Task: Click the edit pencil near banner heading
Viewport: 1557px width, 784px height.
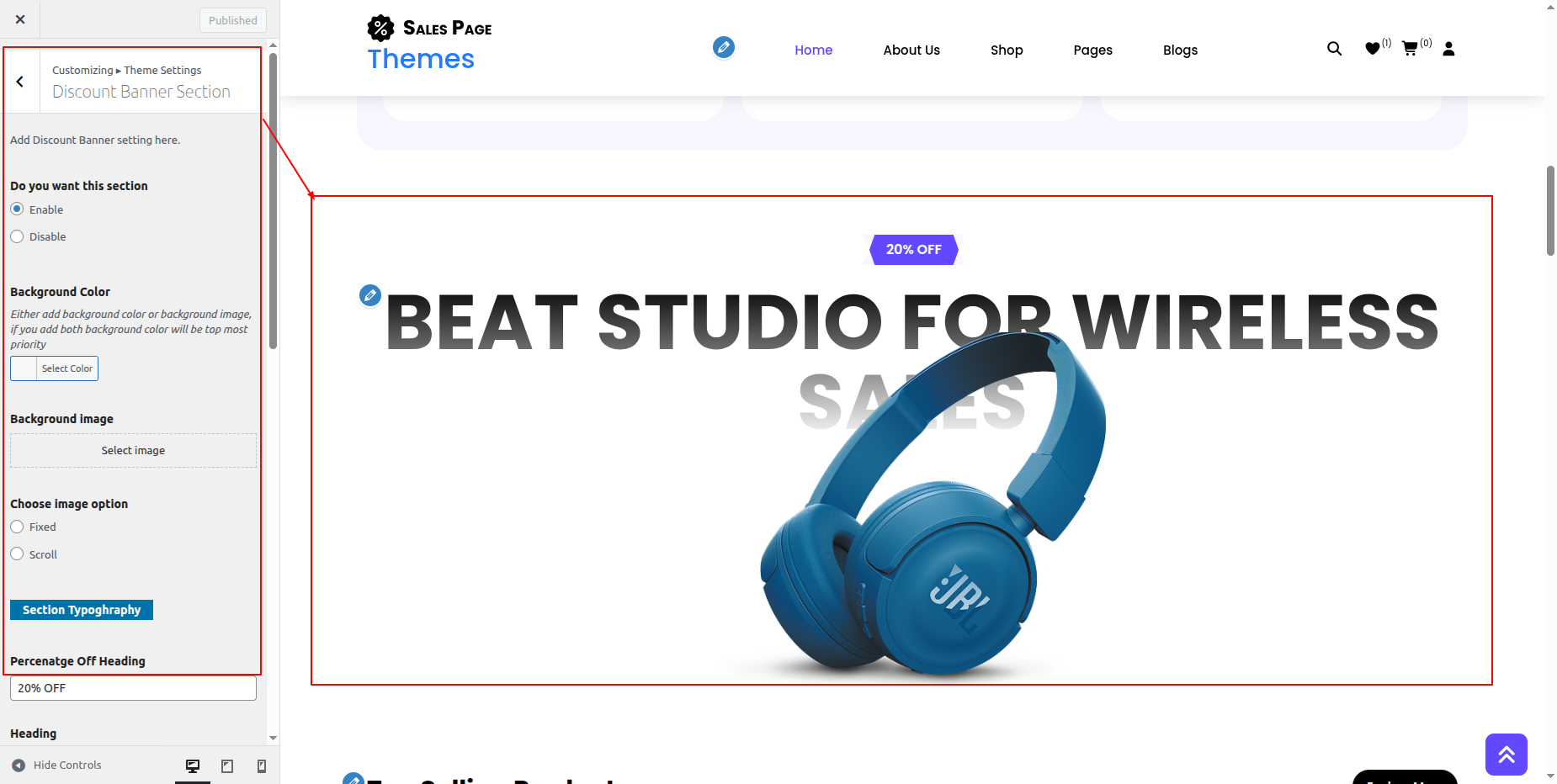Action: [x=369, y=295]
